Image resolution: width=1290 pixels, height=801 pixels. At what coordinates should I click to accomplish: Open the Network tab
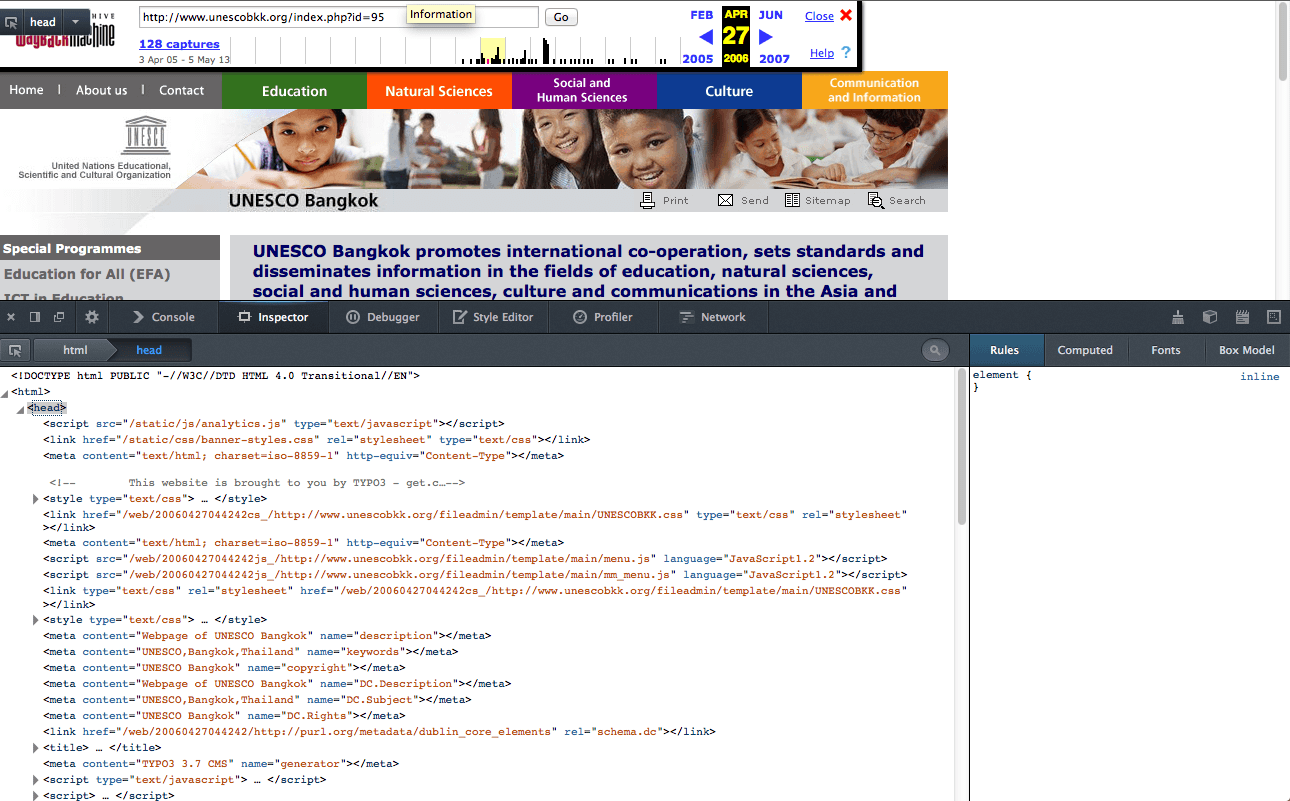tap(712, 317)
